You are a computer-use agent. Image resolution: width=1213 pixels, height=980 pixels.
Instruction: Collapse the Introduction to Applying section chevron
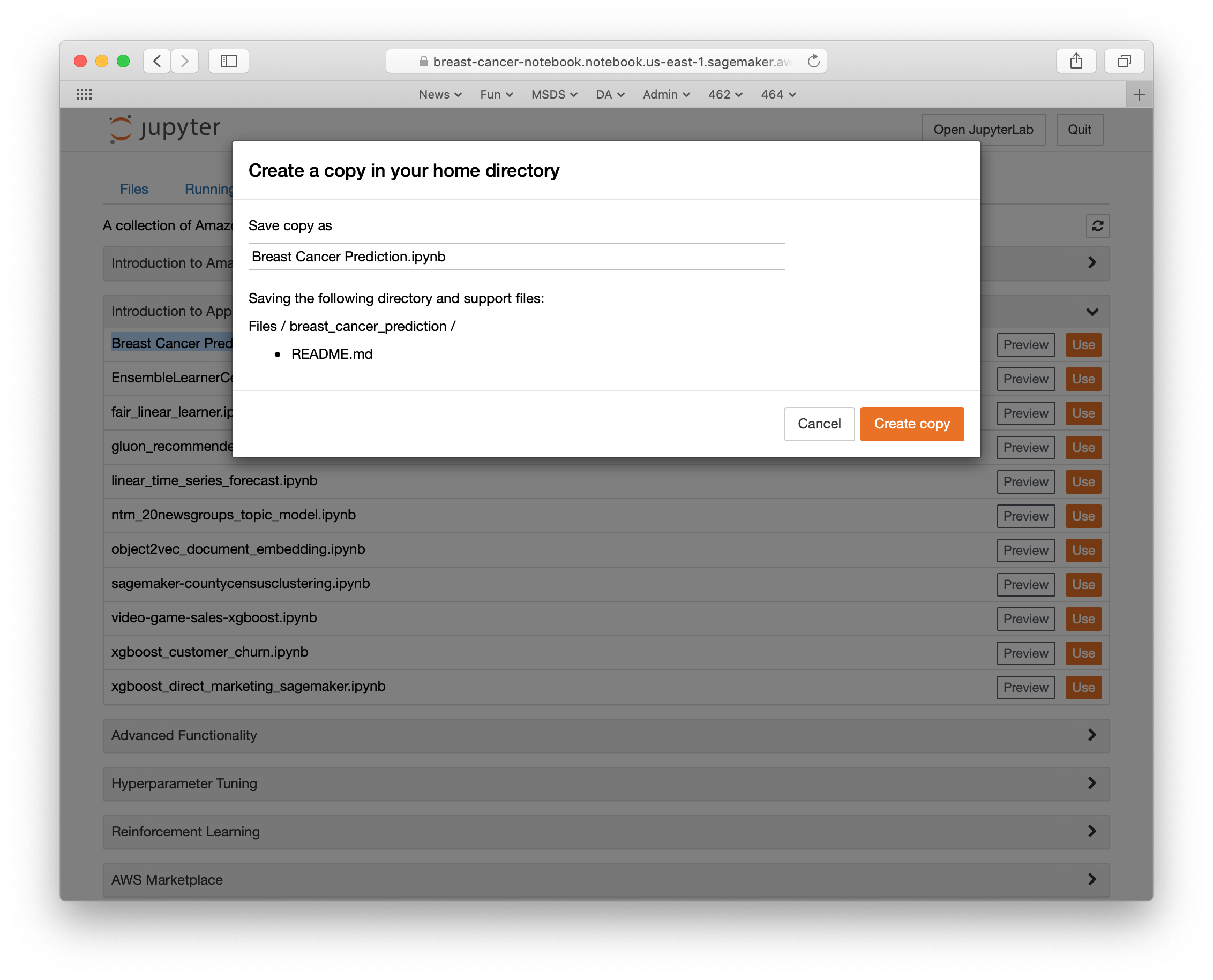1092,312
